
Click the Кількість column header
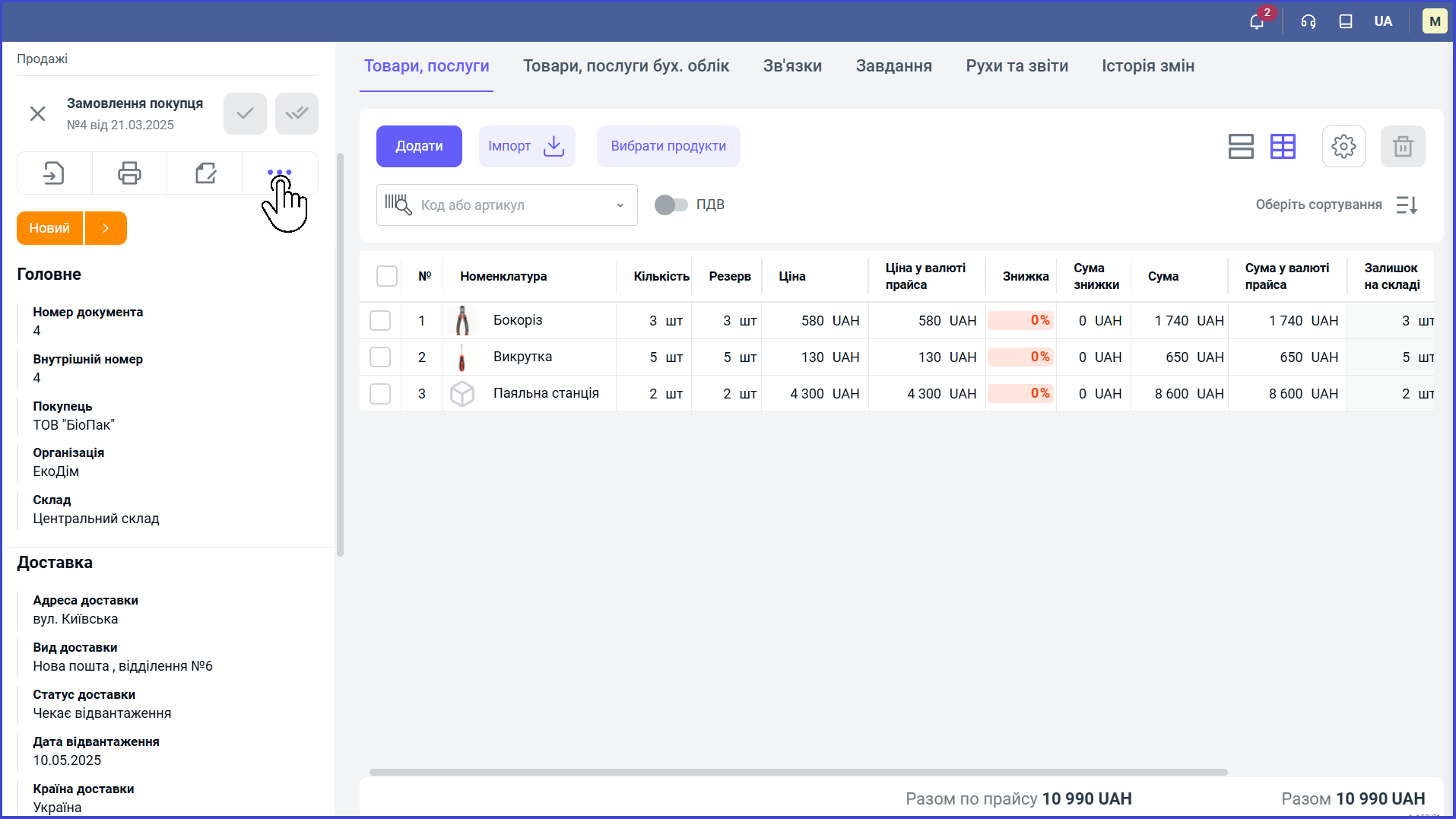(x=661, y=277)
